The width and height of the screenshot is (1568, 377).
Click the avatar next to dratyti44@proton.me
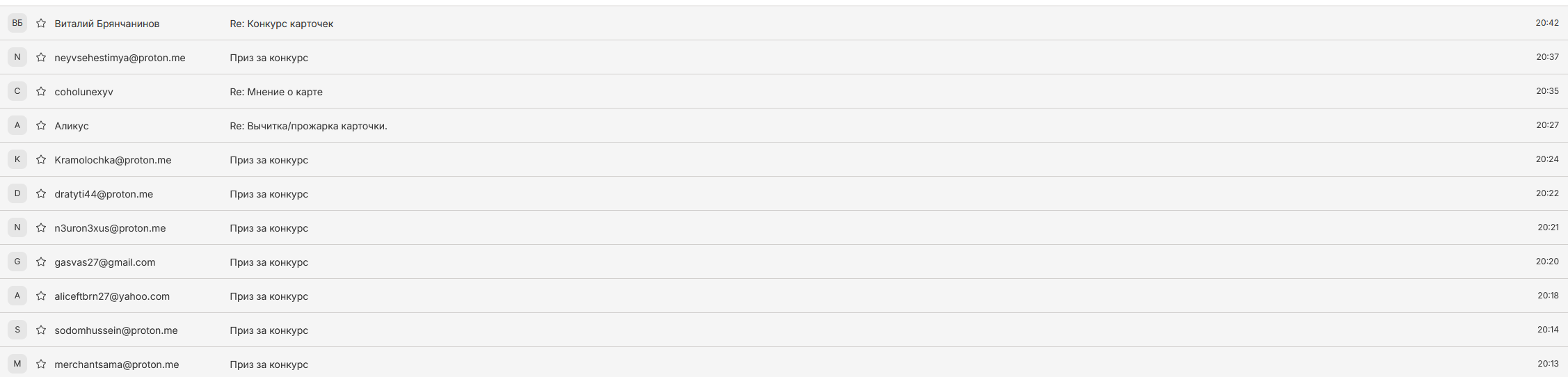coord(17,193)
